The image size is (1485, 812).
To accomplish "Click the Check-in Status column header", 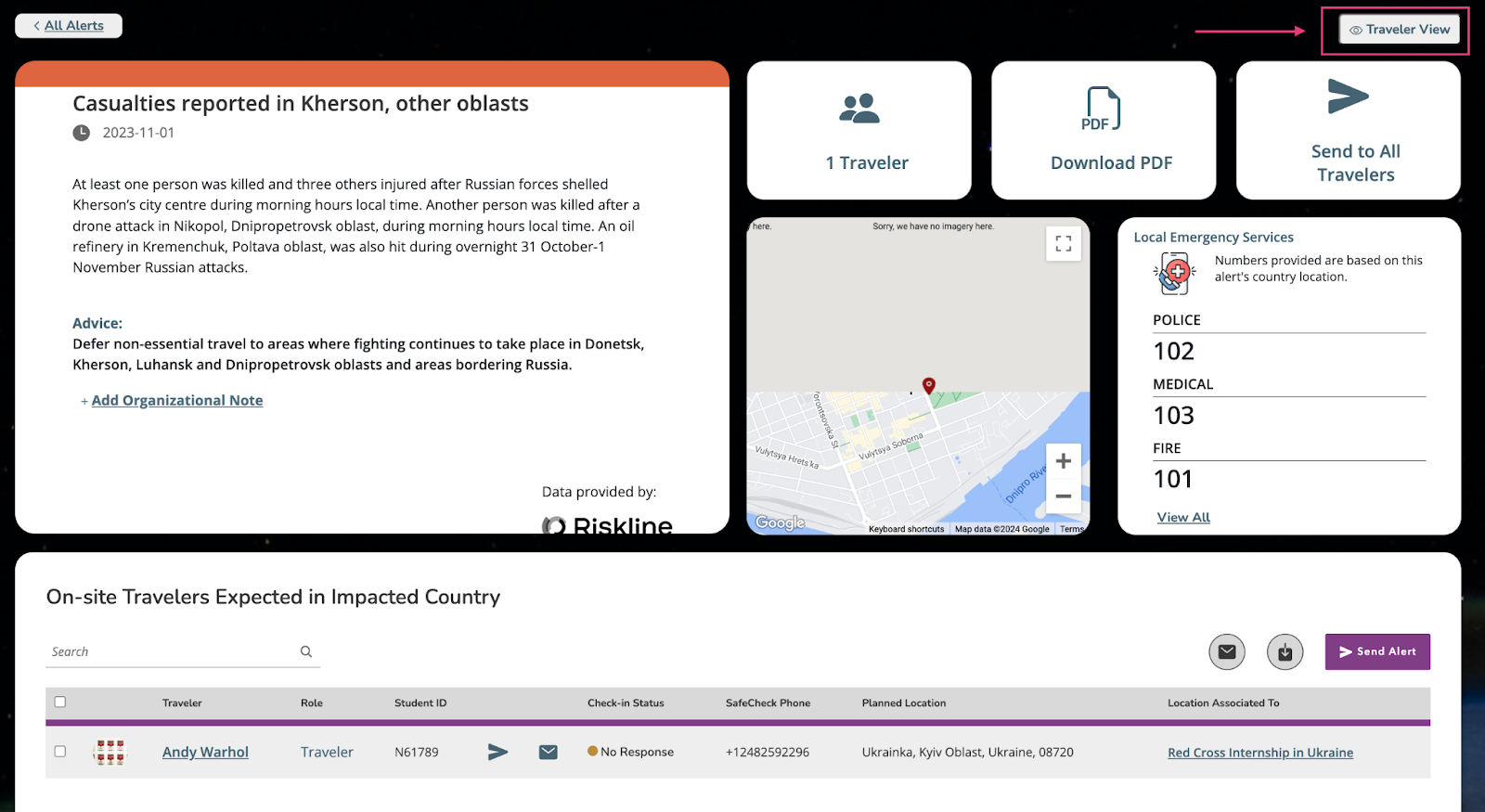I will [x=626, y=703].
